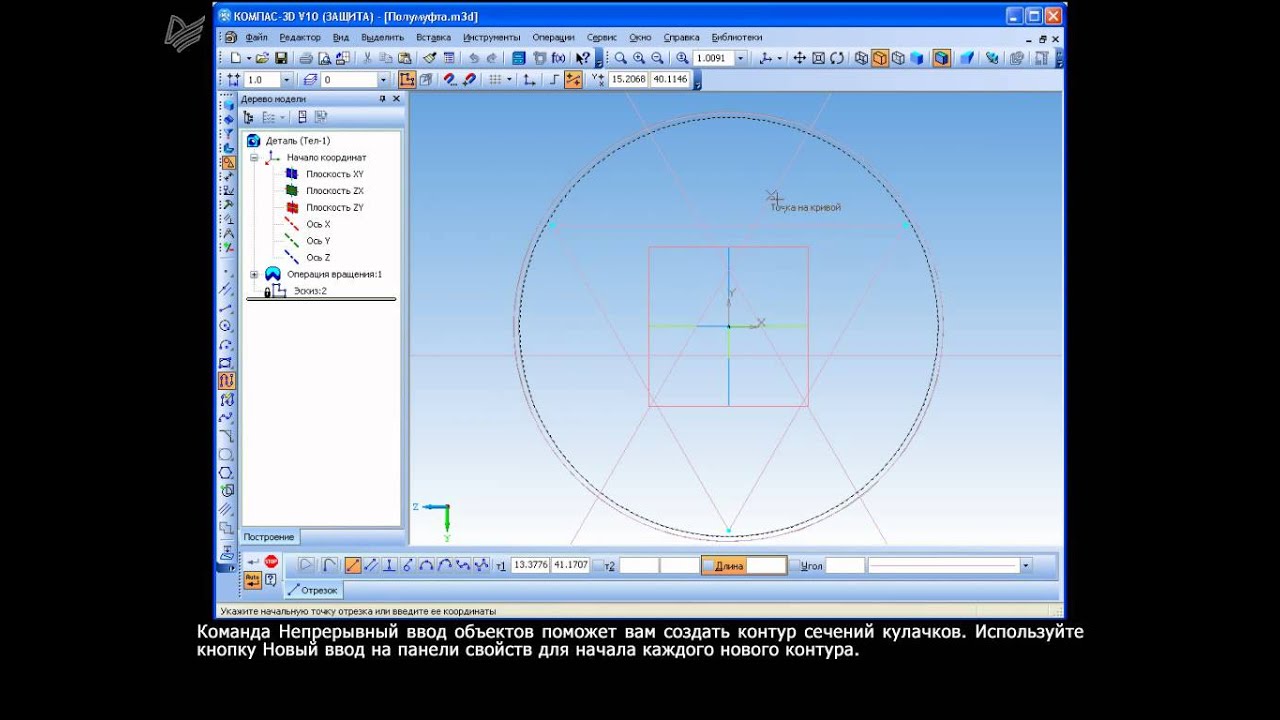This screenshot has height=720, width=1280.
Task: Save the document with the floppy icon
Action: click(282, 58)
